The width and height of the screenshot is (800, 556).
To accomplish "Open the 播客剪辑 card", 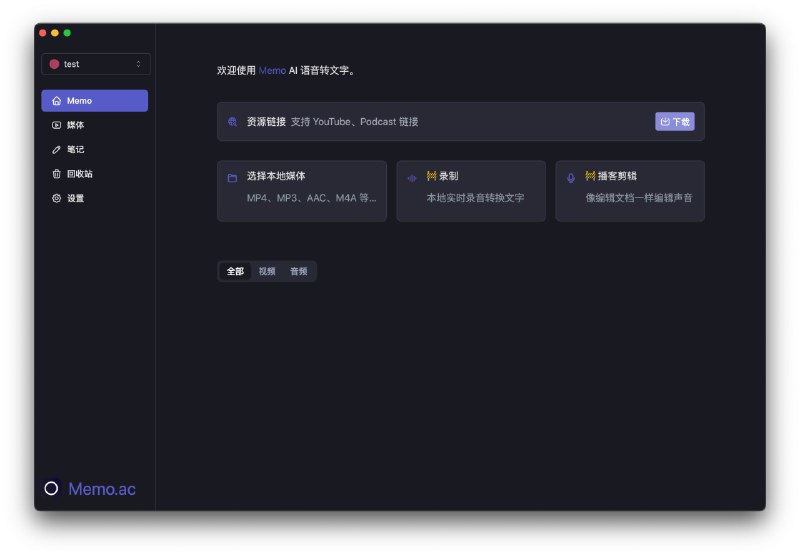I will pos(630,191).
